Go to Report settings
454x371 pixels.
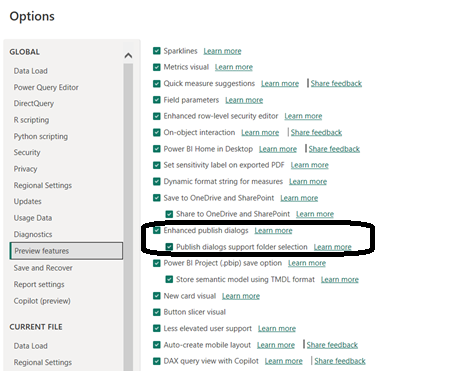tap(39, 284)
